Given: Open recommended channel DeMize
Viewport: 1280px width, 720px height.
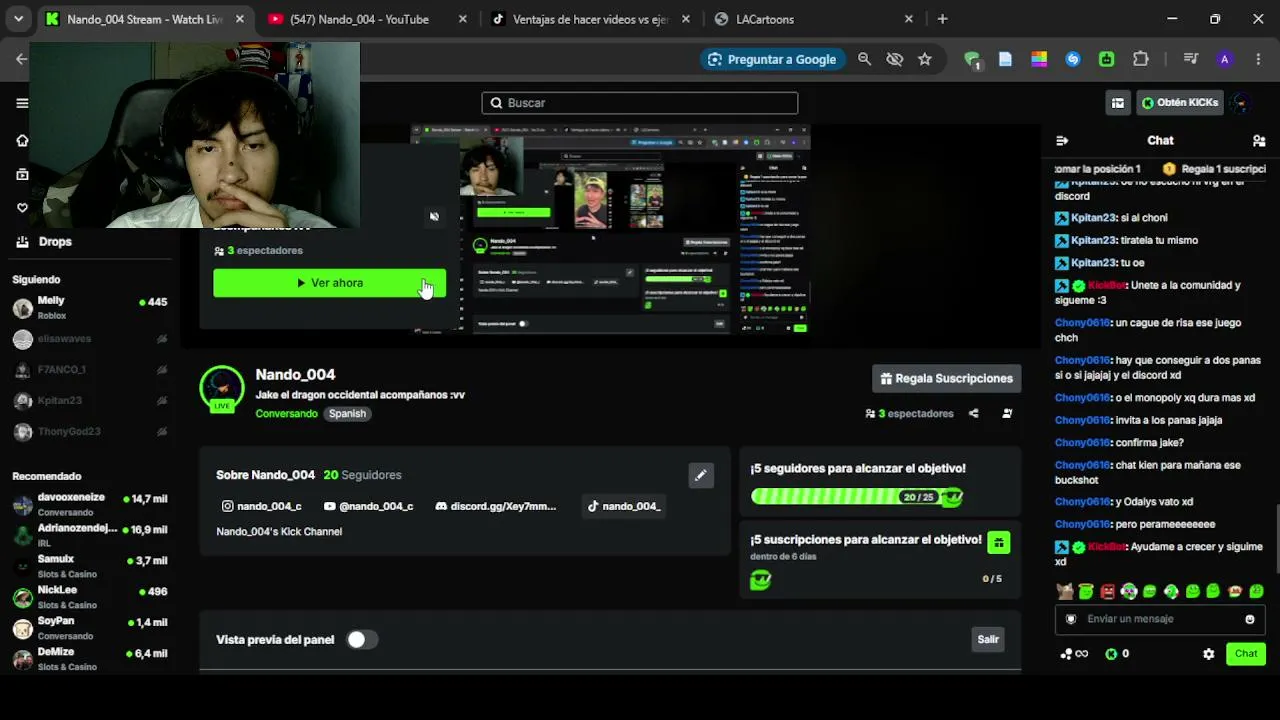Looking at the screenshot, I should pyautogui.click(x=90, y=659).
